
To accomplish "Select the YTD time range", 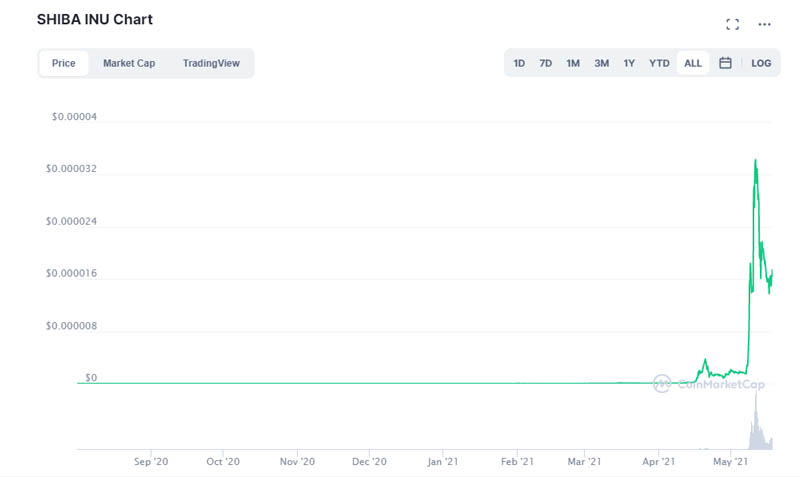I will click(x=659, y=63).
